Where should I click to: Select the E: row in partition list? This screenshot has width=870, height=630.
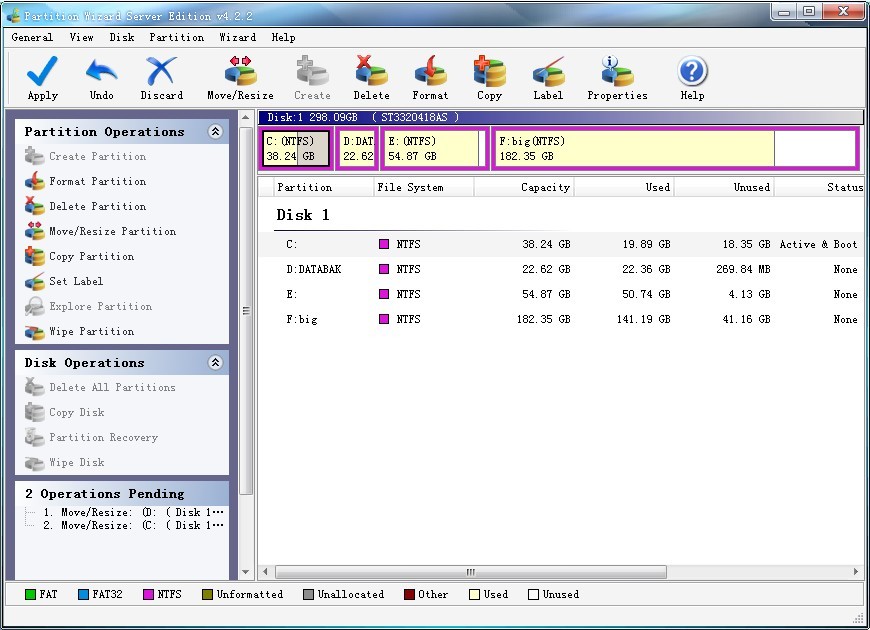click(561, 294)
